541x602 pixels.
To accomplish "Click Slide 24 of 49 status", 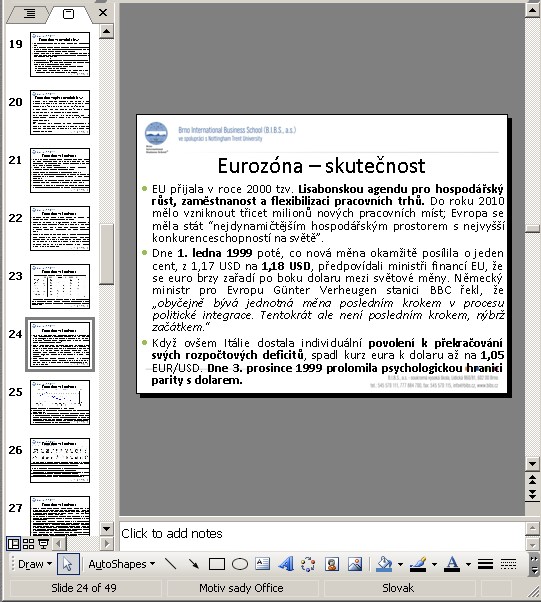I will click(84, 588).
